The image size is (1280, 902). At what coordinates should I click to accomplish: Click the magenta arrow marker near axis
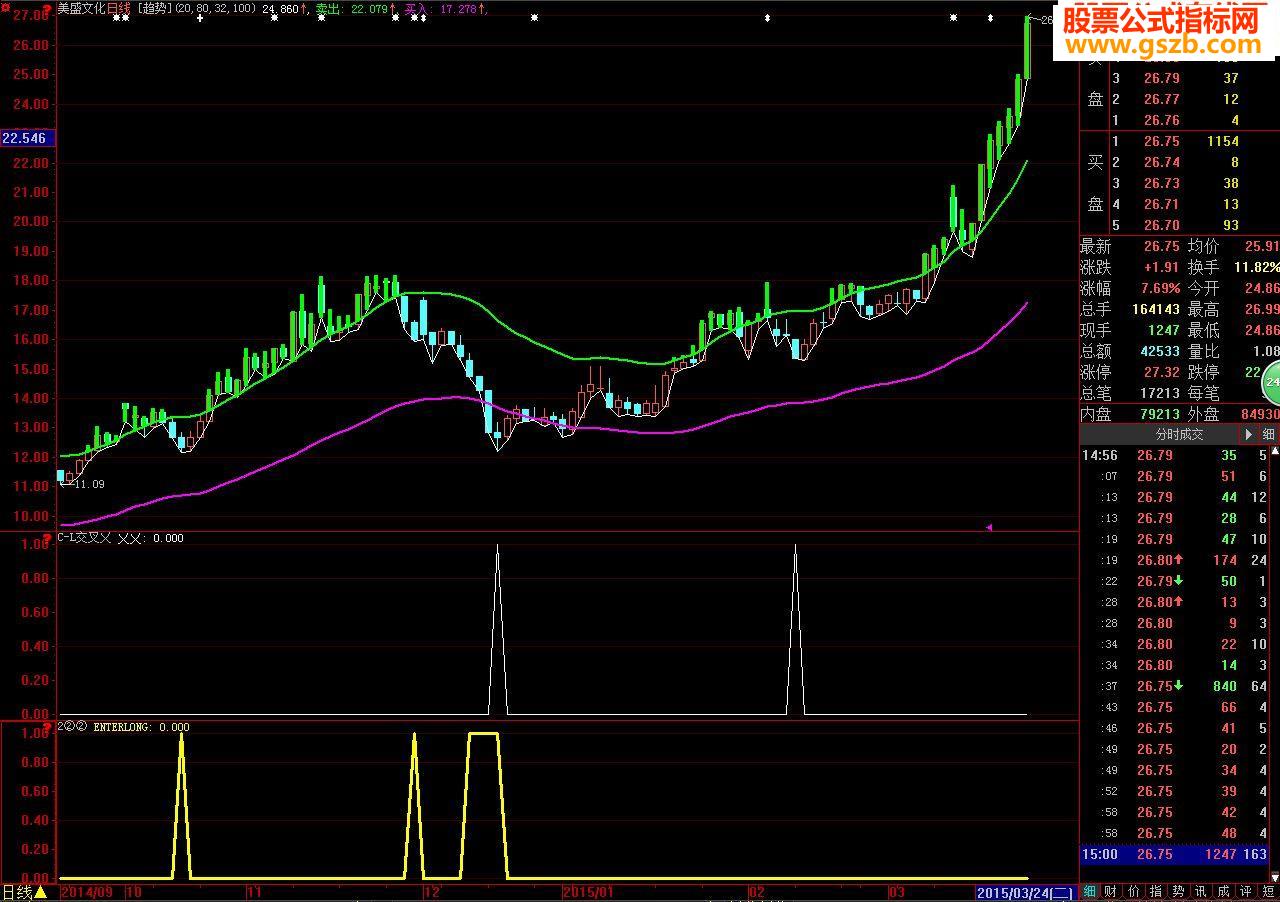[989, 526]
